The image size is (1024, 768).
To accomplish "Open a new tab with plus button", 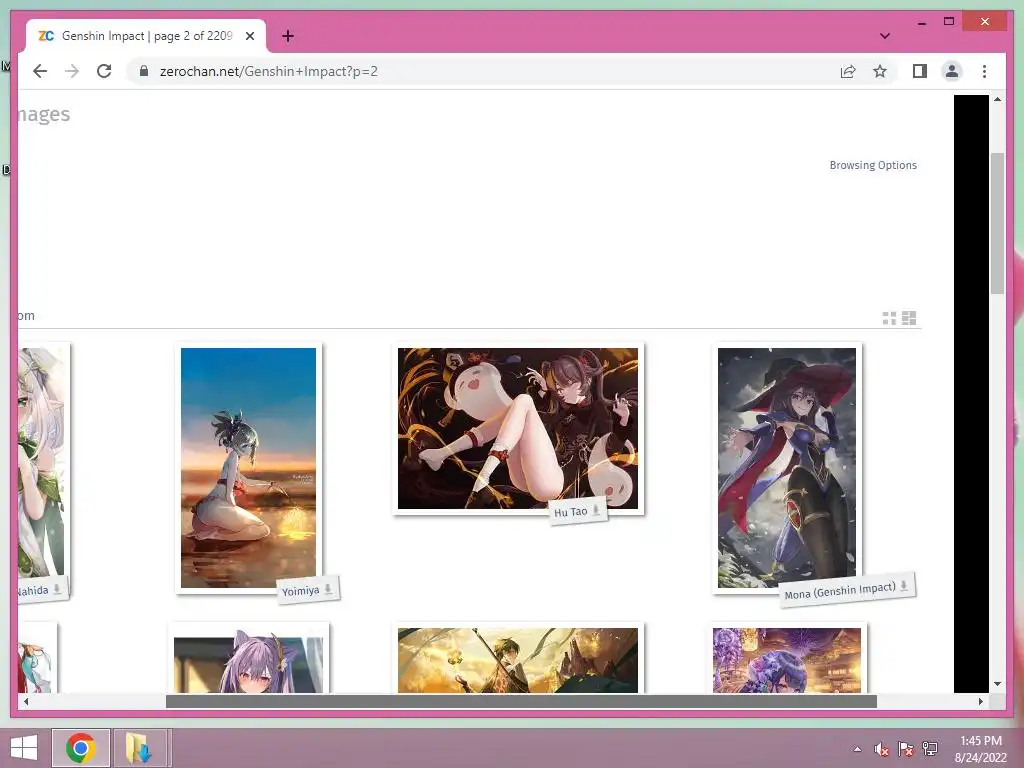I will coord(288,36).
